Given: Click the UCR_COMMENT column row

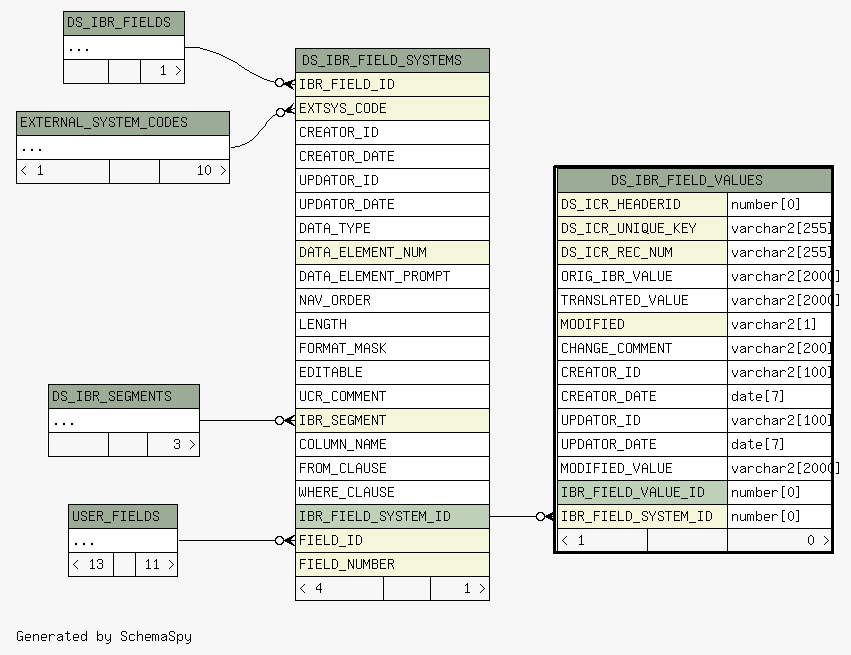Looking at the screenshot, I should [392, 396].
